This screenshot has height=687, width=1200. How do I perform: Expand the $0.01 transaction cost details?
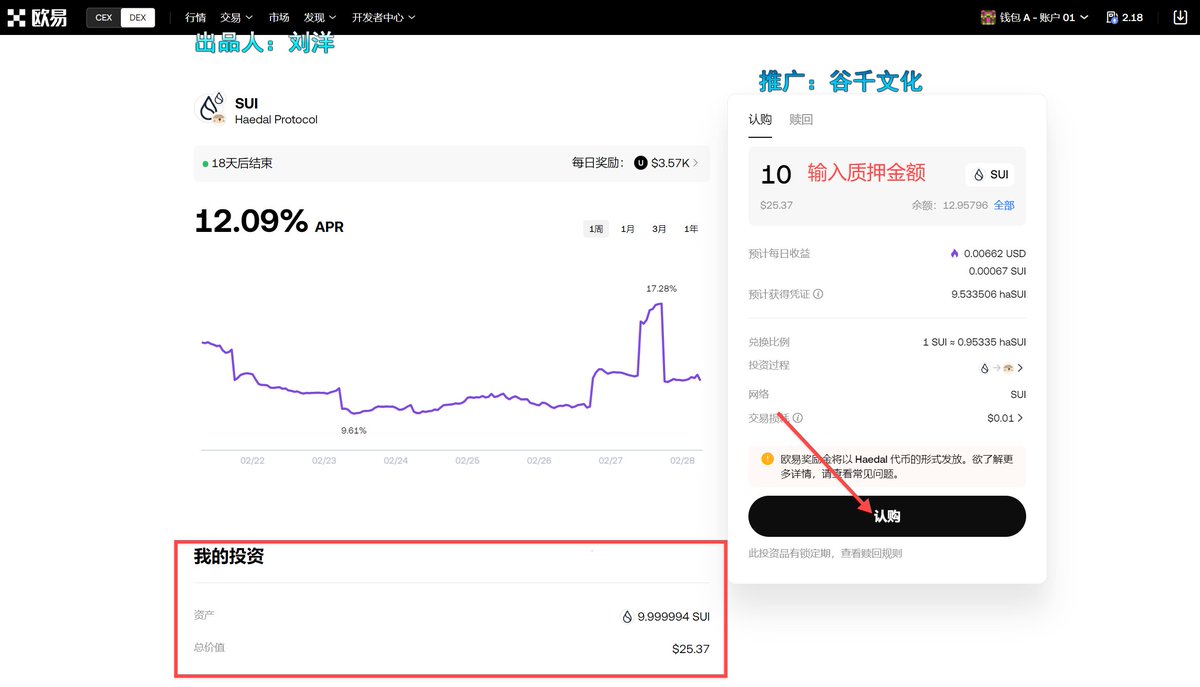point(1006,419)
